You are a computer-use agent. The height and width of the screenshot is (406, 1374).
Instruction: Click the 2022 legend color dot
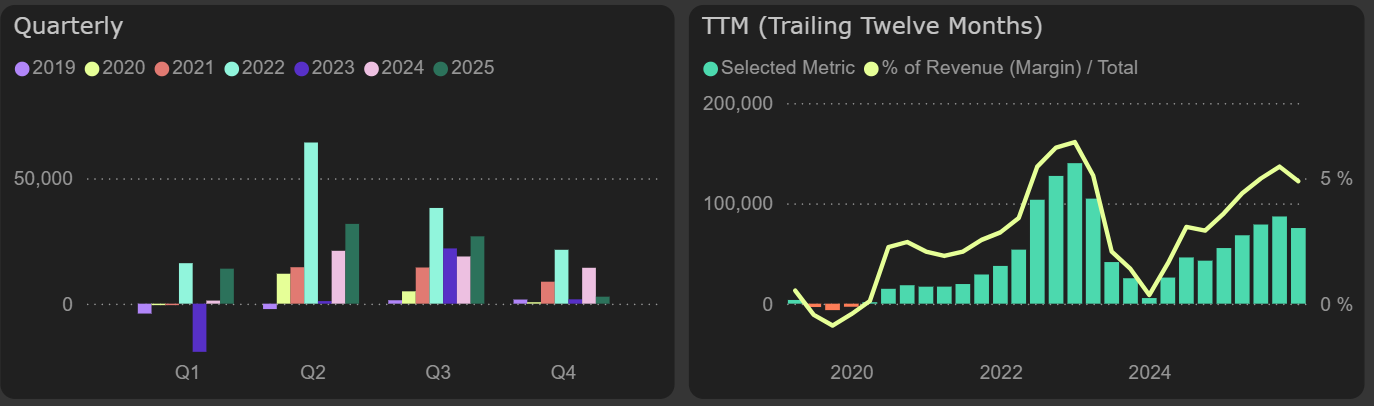click(233, 68)
